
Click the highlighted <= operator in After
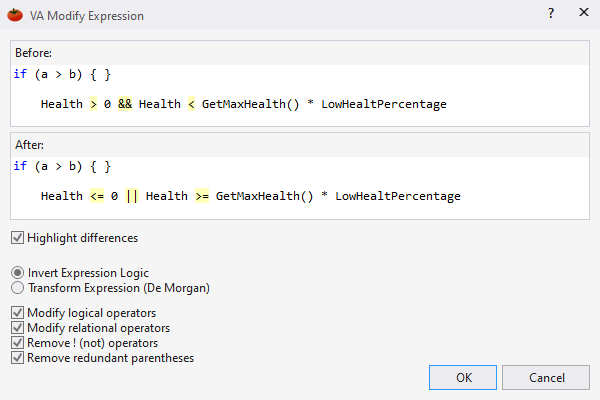point(97,196)
